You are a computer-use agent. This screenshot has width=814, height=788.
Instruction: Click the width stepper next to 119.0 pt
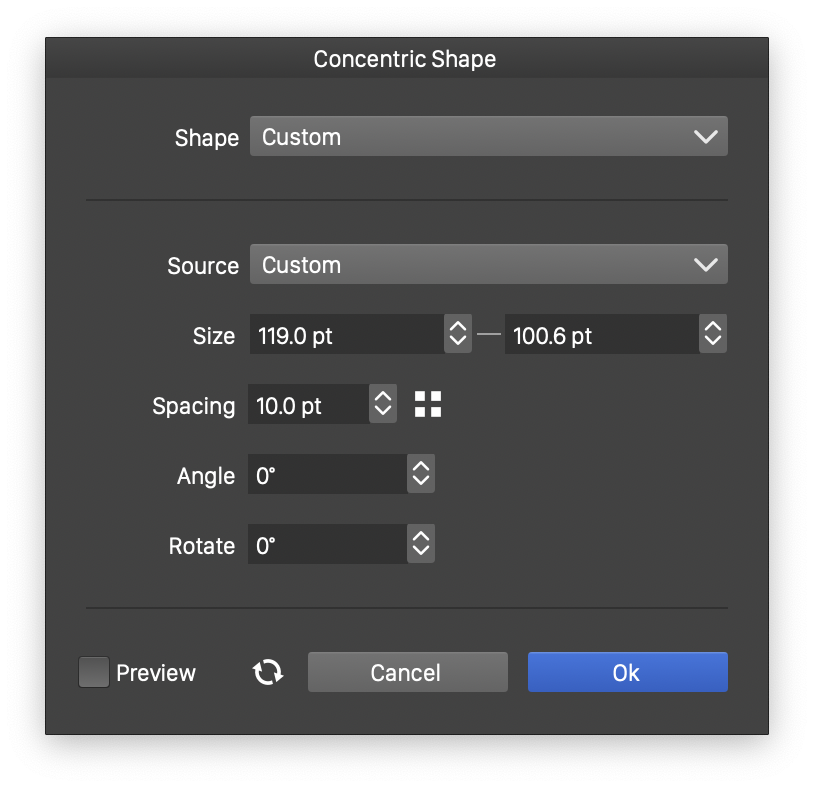tap(458, 335)
